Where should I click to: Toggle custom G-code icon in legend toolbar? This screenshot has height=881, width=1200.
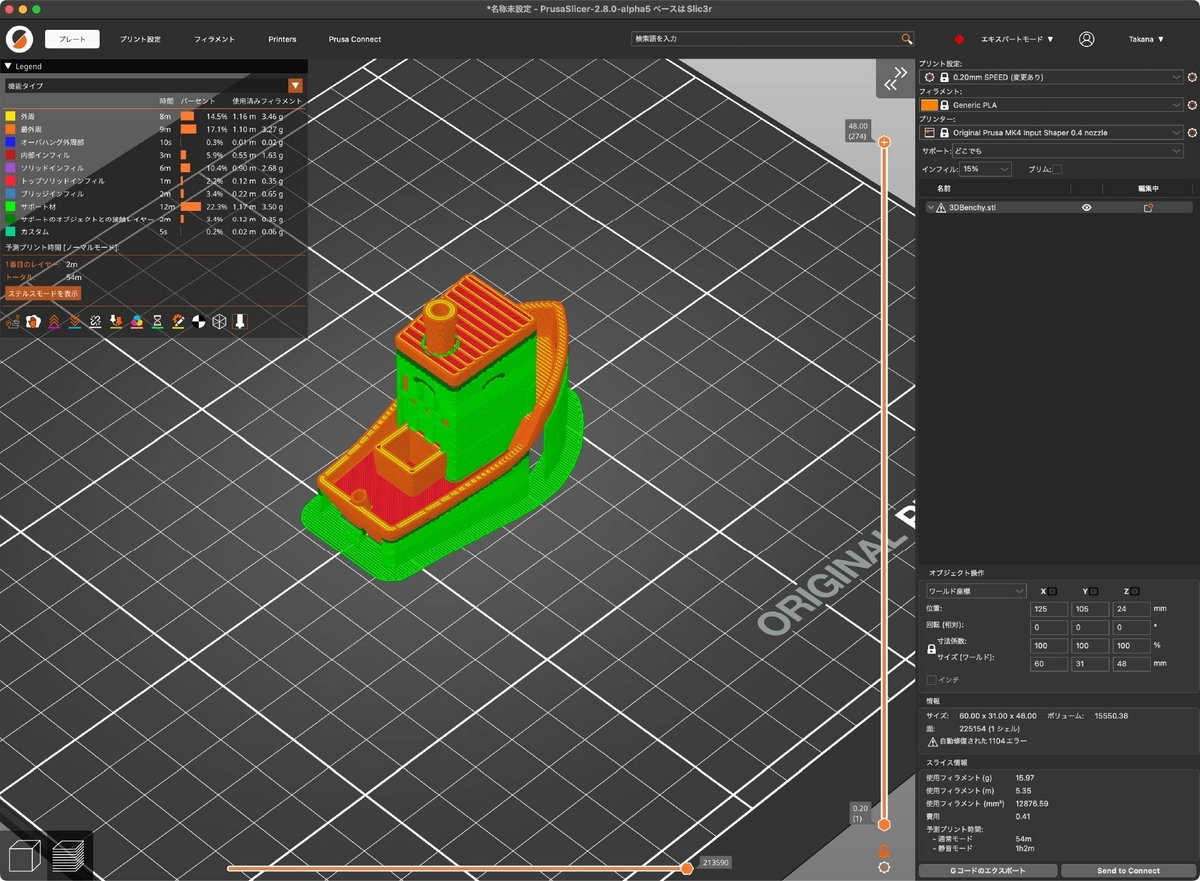(x=178, y=321)
